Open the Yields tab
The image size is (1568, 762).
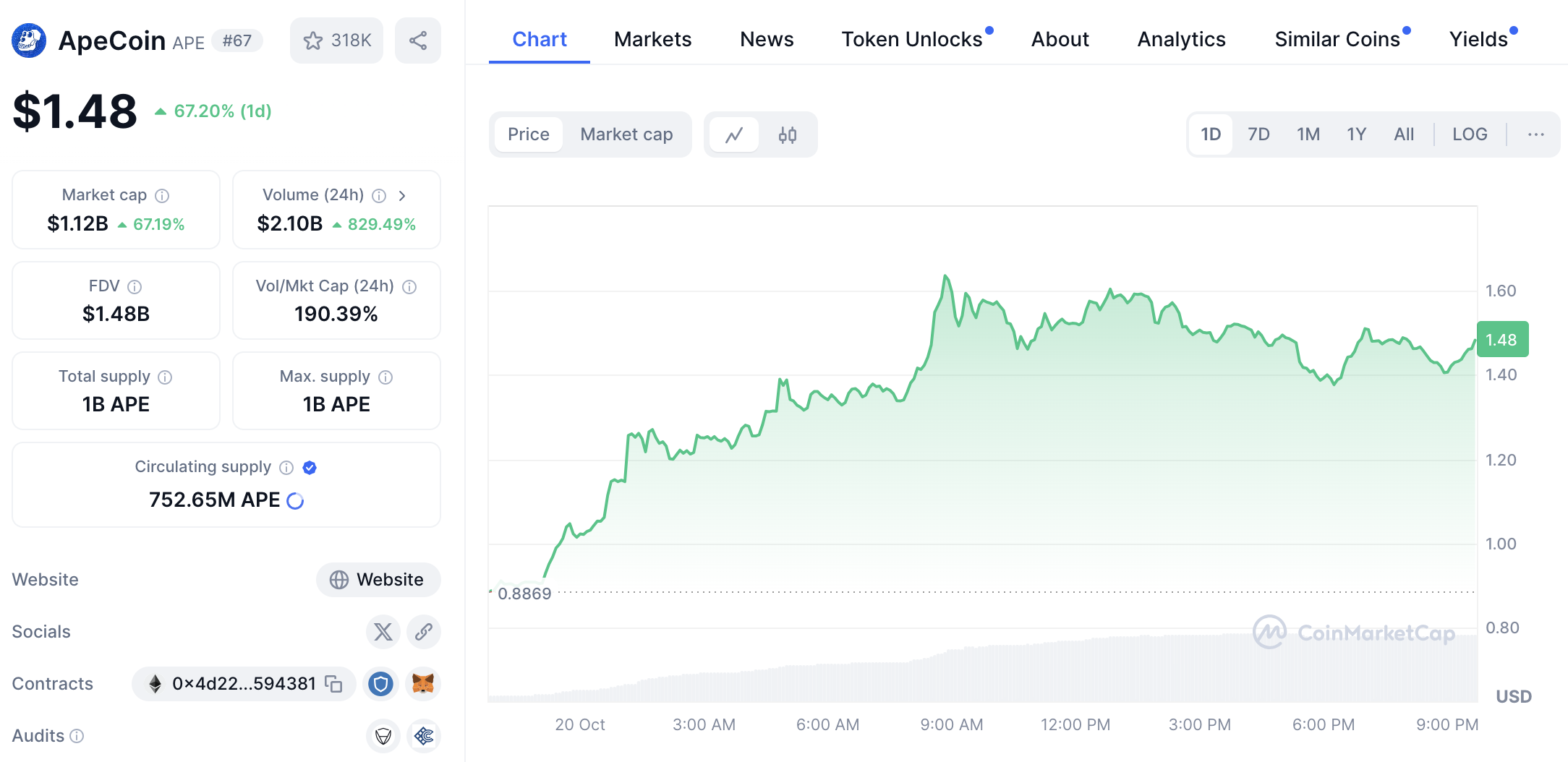pyautogui.click(x=1478, y=39)
